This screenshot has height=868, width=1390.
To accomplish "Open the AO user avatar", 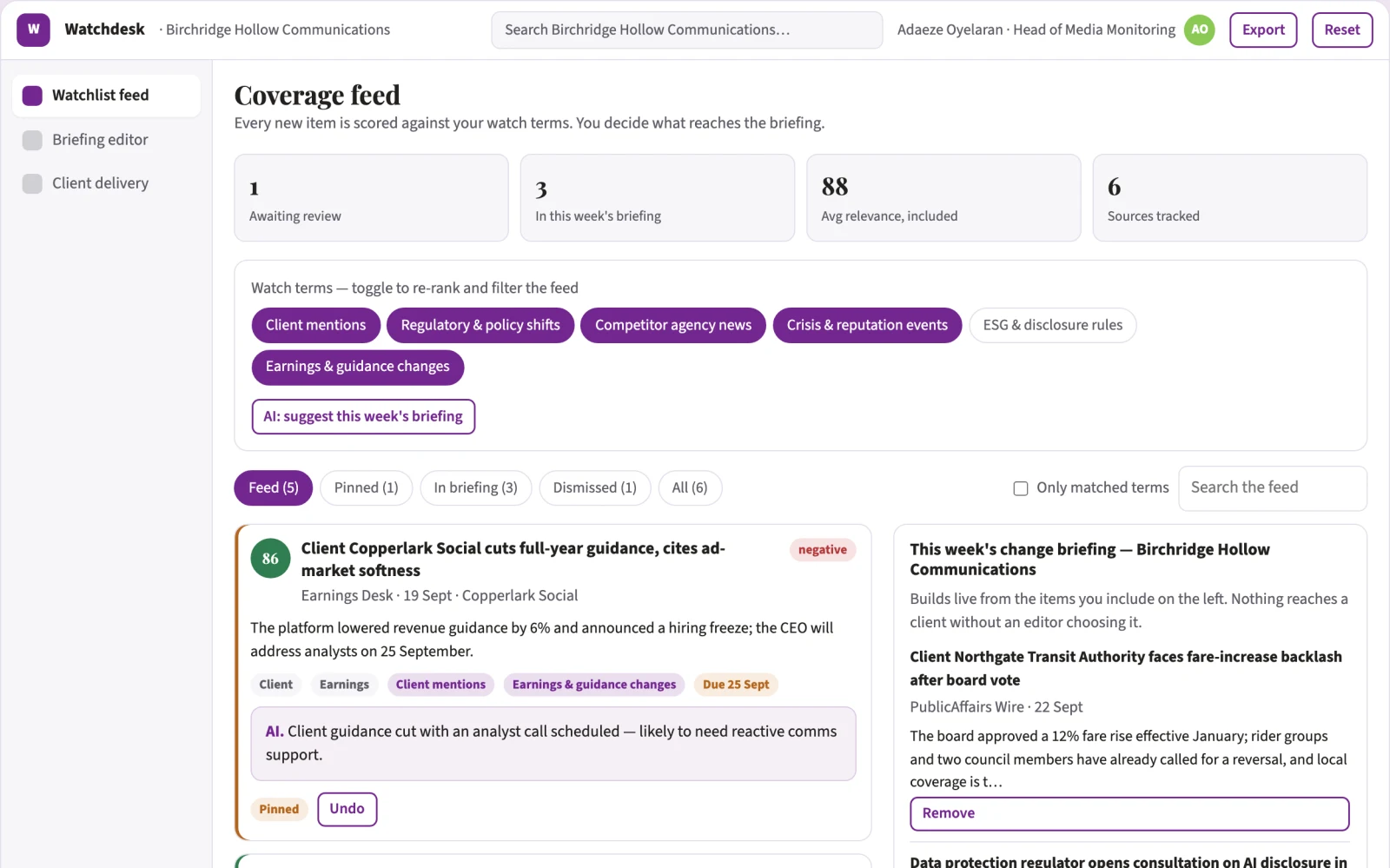I will [x=1199, y=30].
